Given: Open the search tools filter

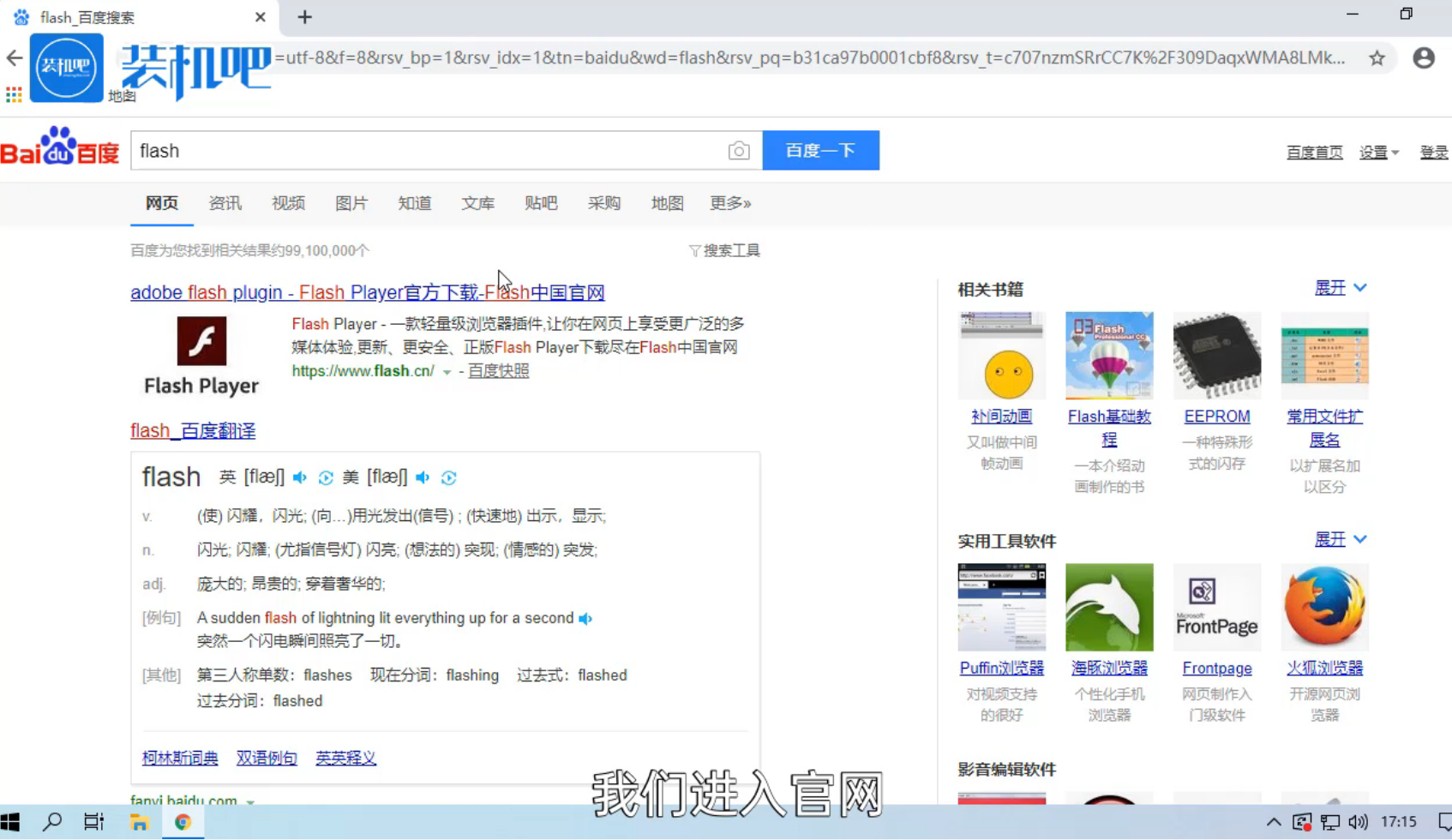Looking at the screenshot, I should (724, 250).
